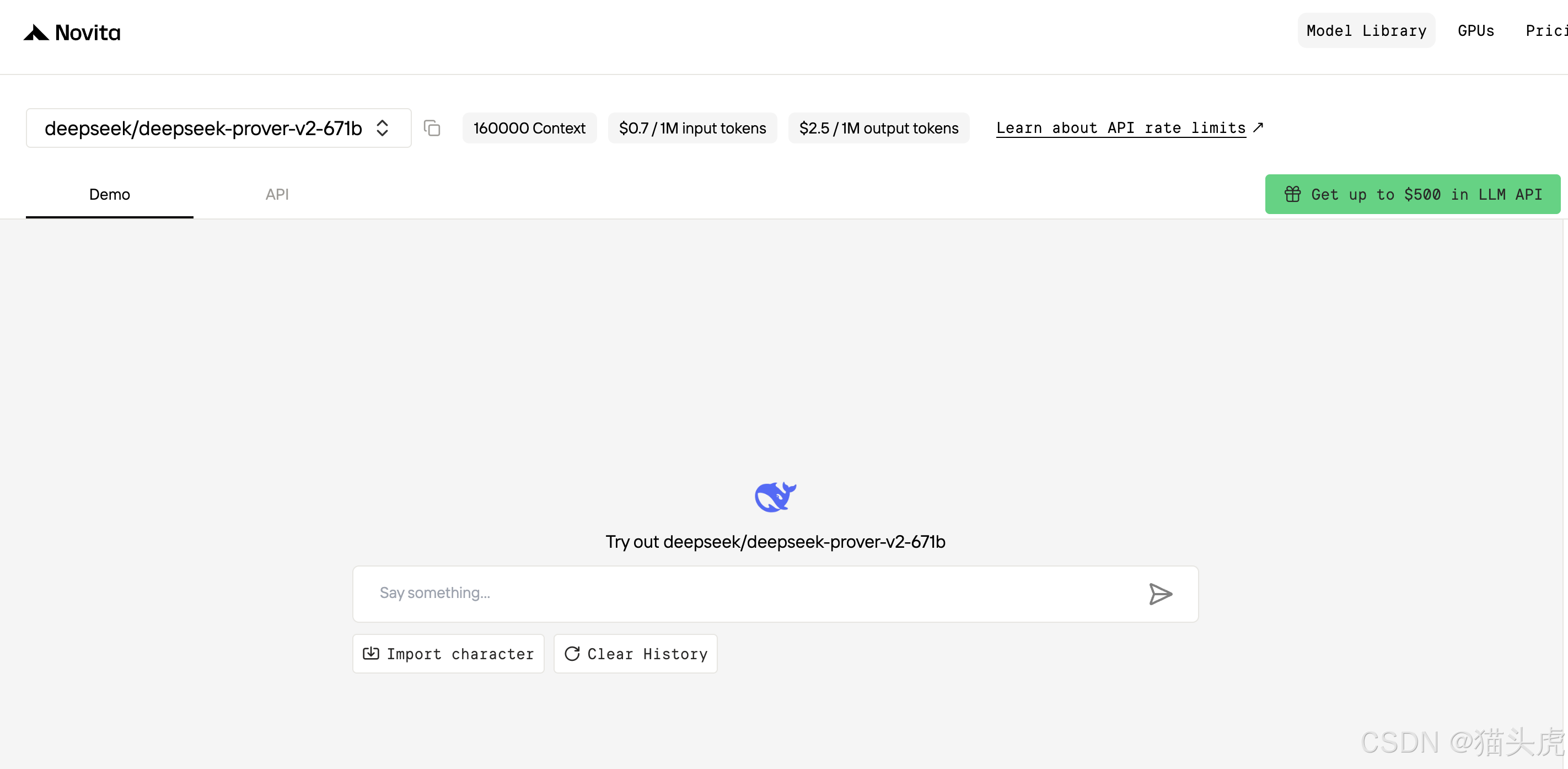Viewport: 1568px width, 769px height.
Task: Click the model selector up-down chevron
Action: (382, 129)
